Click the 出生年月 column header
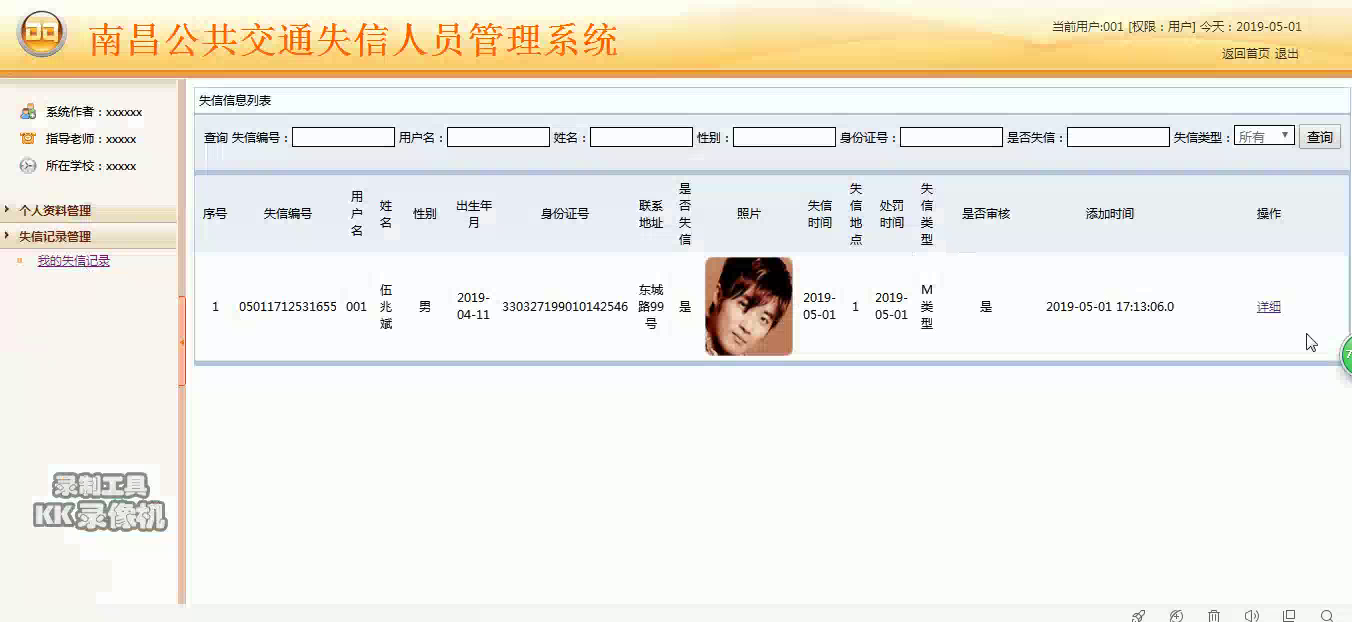 pyautogui.click(x=474, y=214)
